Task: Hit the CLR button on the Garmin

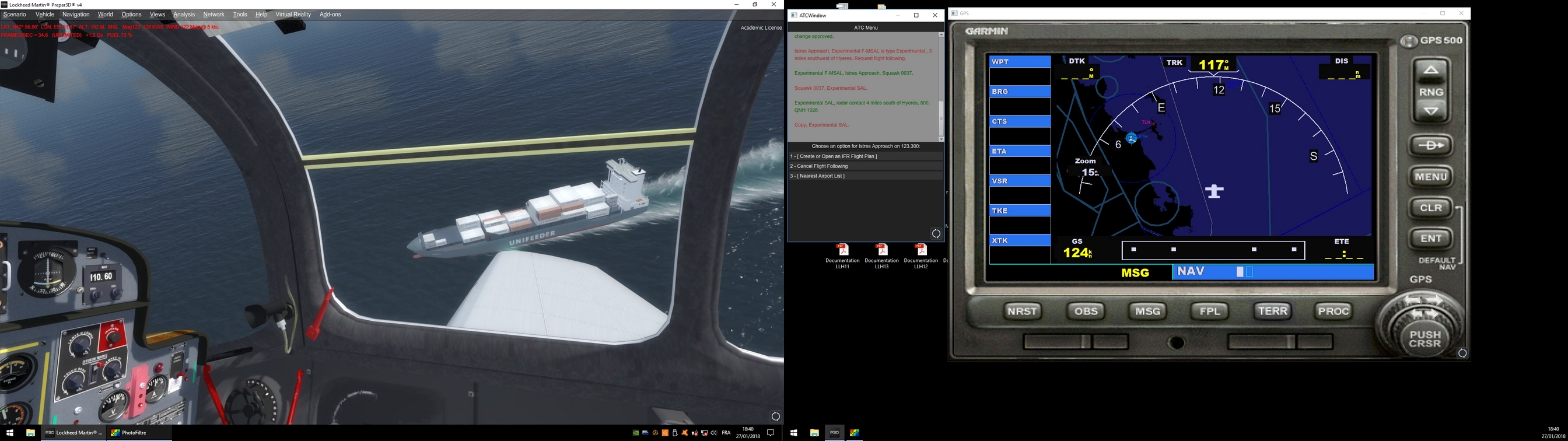Action: [x=1430, y=208]
